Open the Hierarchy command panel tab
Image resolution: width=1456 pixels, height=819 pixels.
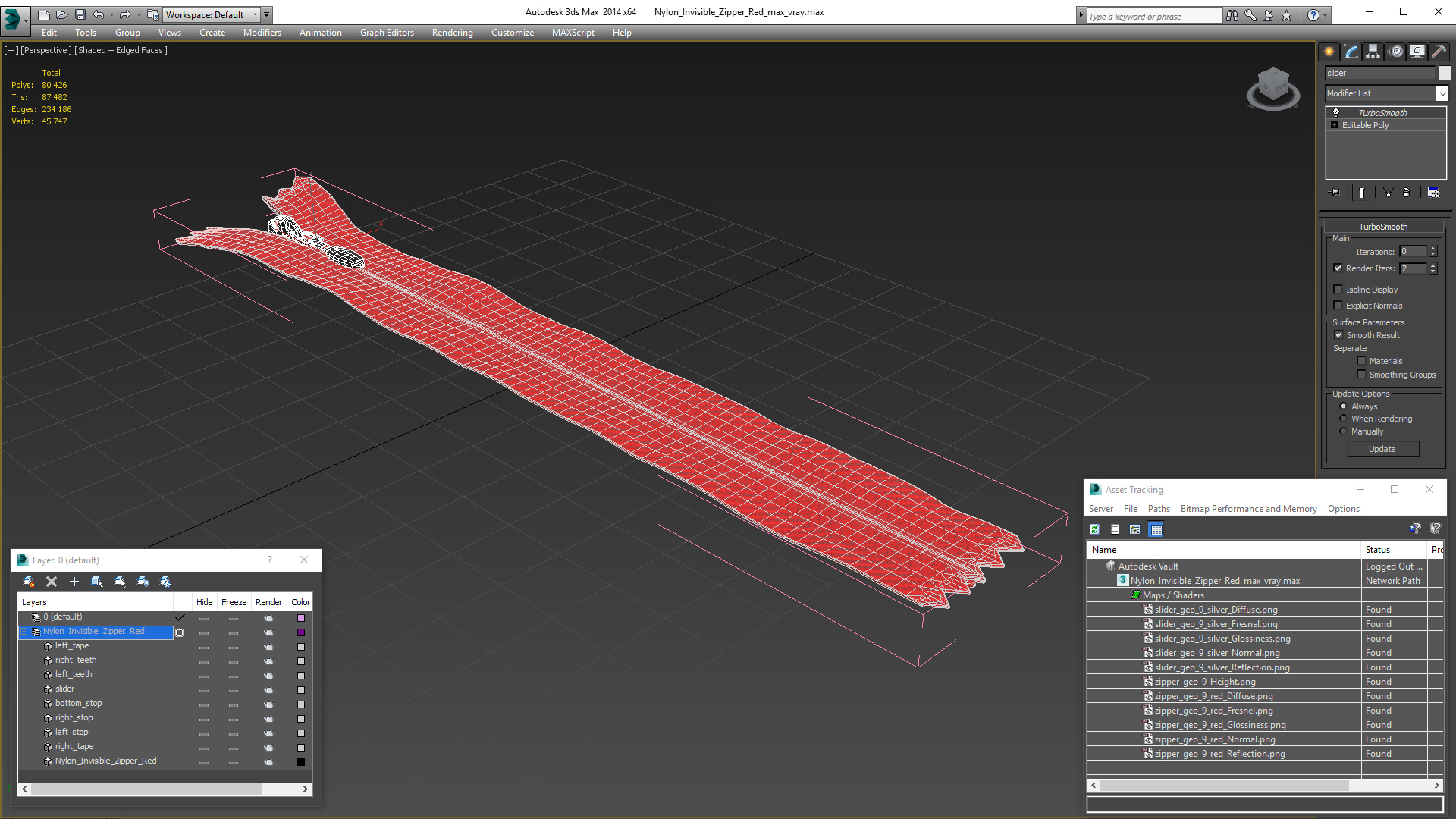click(x=1373, y=52)
